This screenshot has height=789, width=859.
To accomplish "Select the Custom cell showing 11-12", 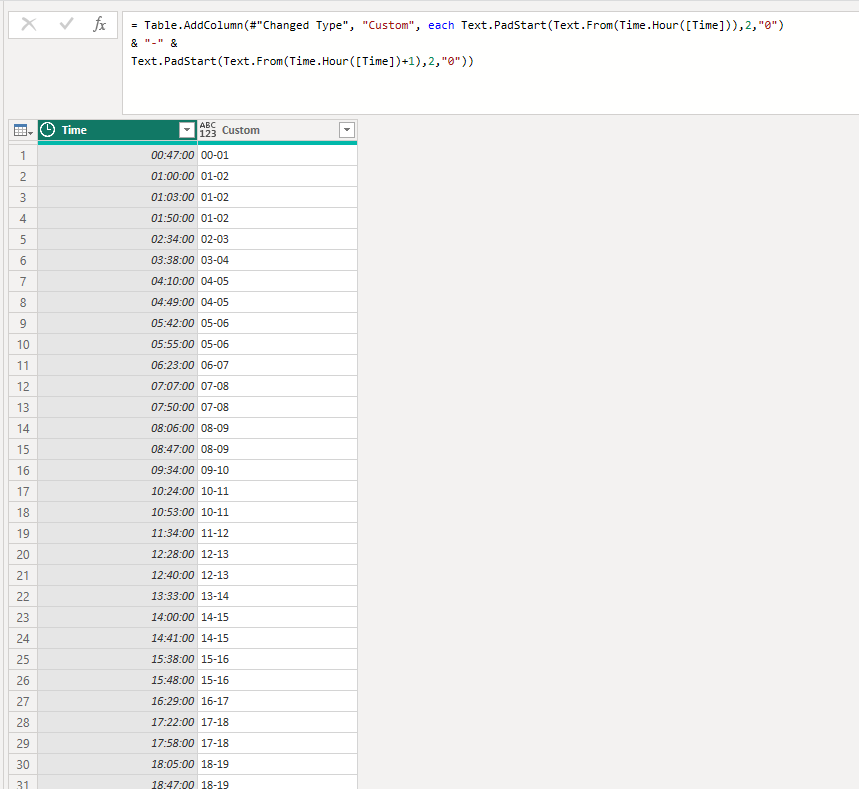I will tap(277, 533).
